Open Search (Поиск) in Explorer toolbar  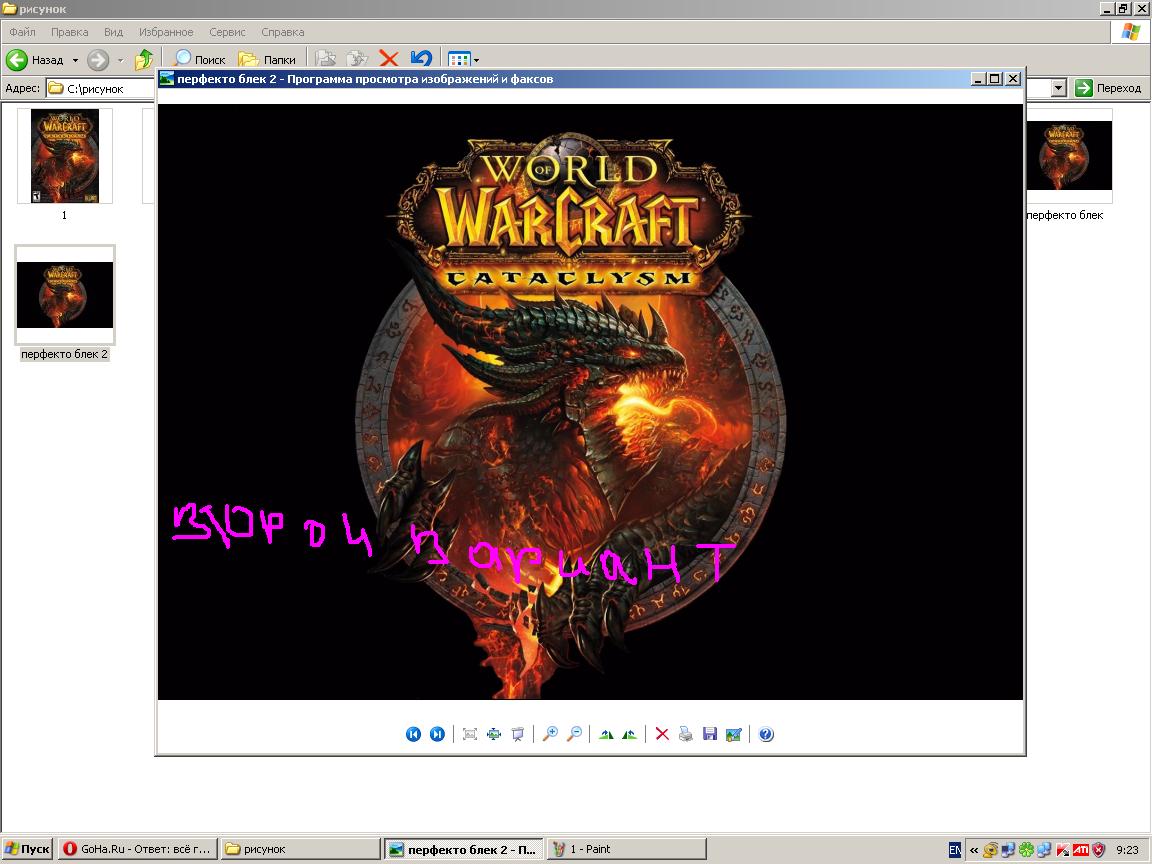tap(200, 60)
